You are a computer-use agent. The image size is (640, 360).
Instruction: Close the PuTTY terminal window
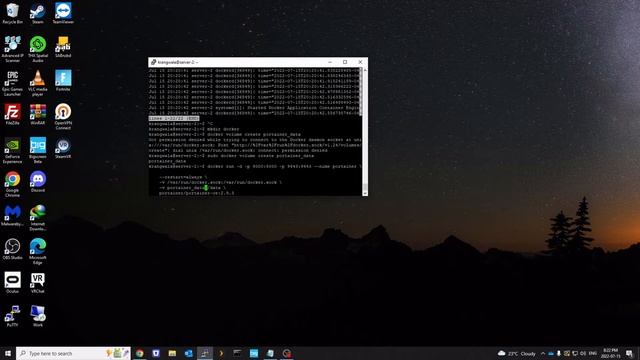tap(360, 62)
